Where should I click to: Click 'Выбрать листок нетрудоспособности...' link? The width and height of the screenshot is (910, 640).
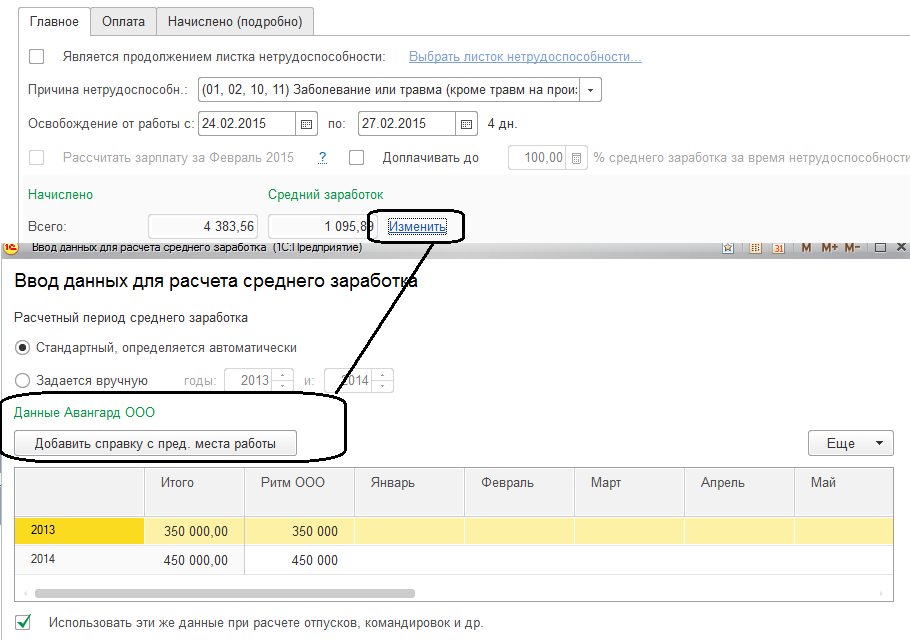525,57
